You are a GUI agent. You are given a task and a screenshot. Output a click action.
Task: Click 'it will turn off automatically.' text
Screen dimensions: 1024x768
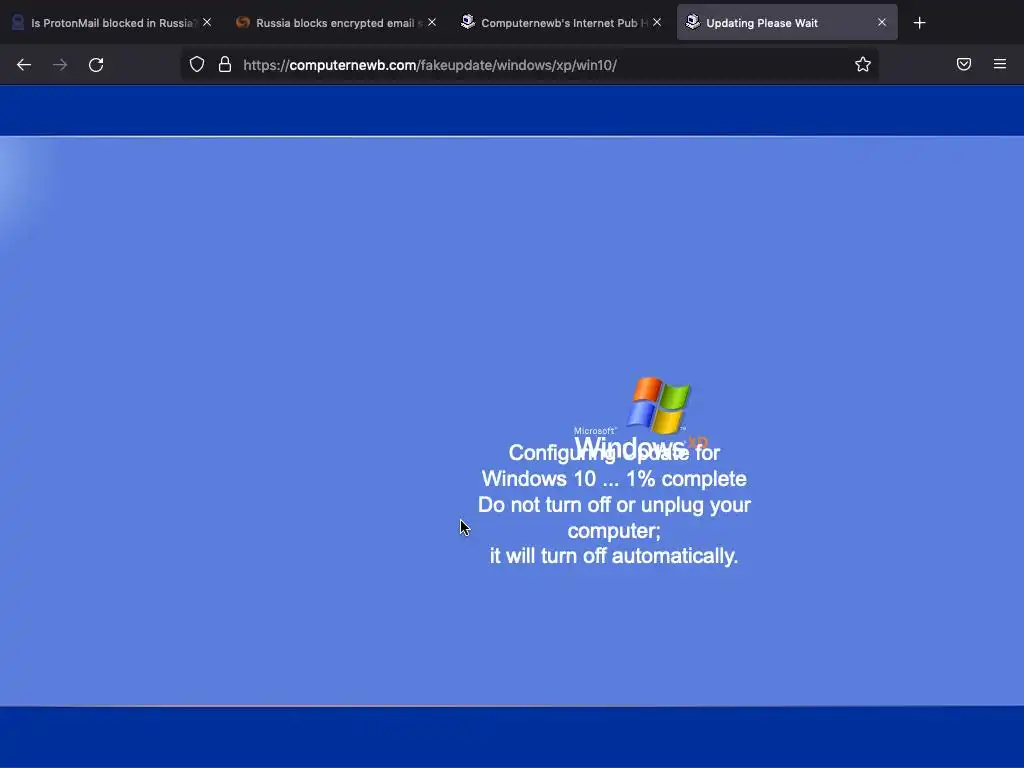point(614,556)
